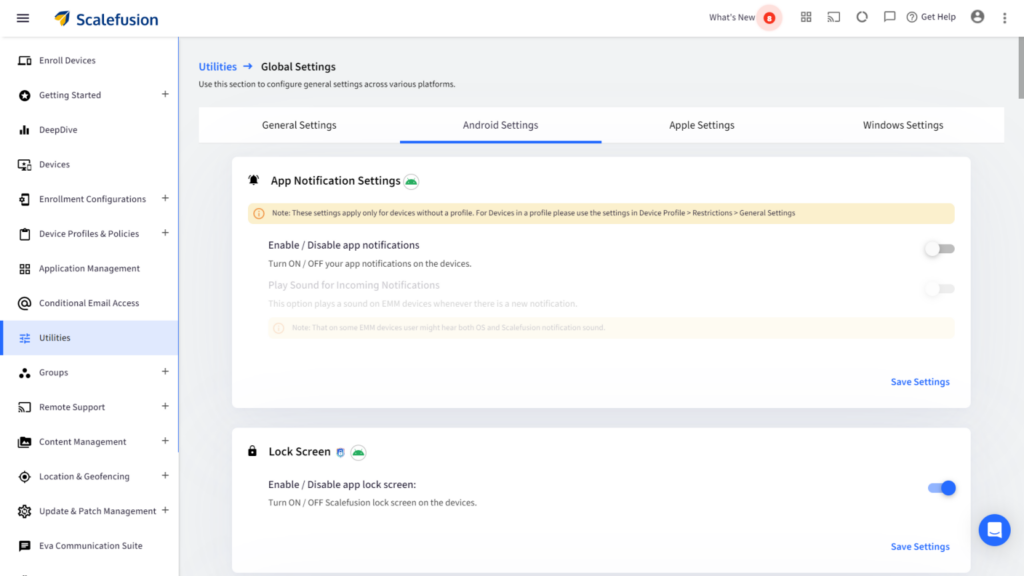Turn off the app lock screen switch
The image size is (1024, 576).
coord(941,488)
